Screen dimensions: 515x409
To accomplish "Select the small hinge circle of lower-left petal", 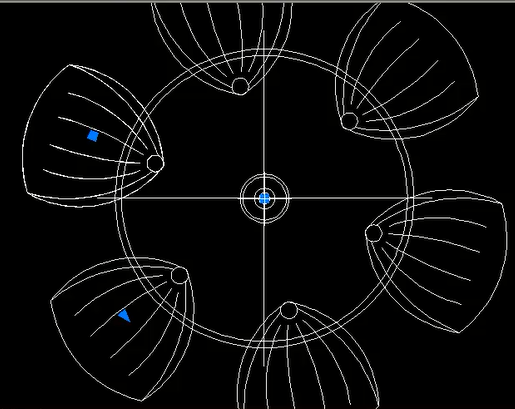I will 179,275.
